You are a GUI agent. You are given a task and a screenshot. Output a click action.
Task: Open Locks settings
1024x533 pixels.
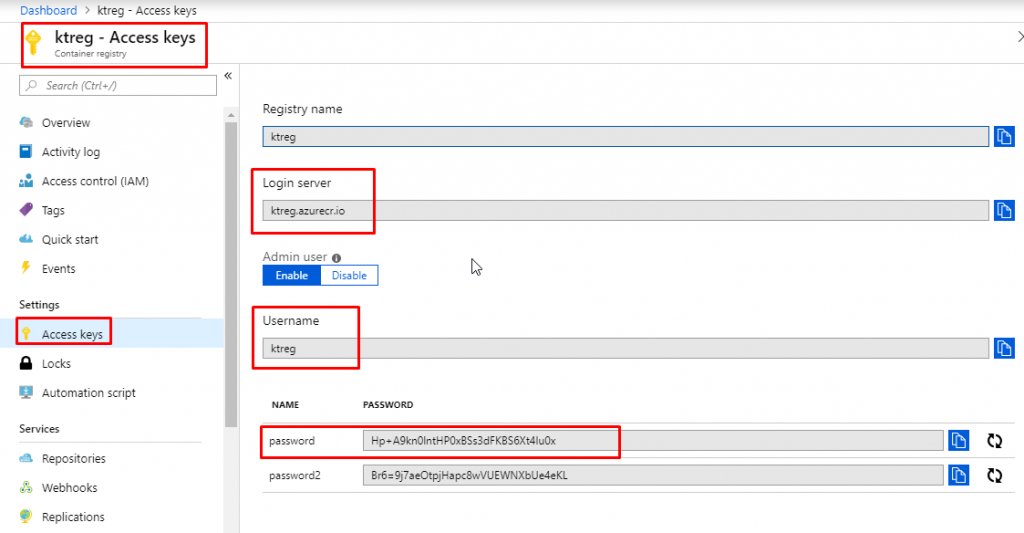56,364
